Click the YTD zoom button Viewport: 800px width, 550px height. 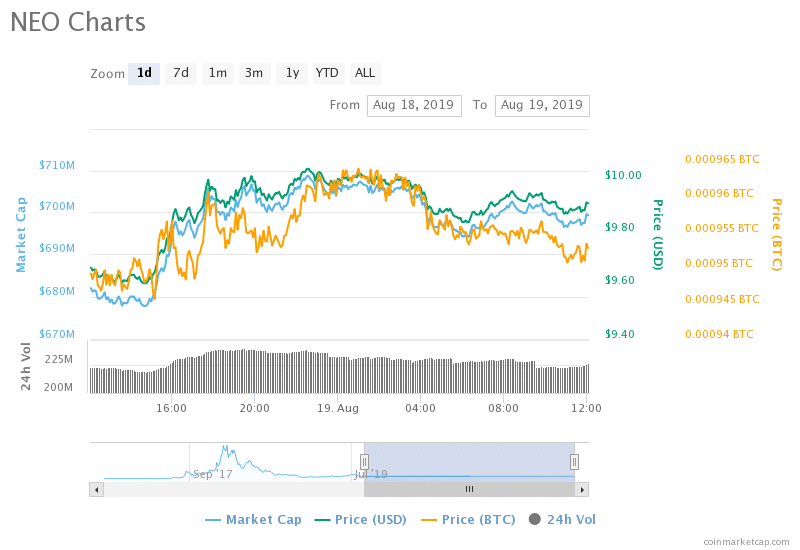(x=327, y=73)
